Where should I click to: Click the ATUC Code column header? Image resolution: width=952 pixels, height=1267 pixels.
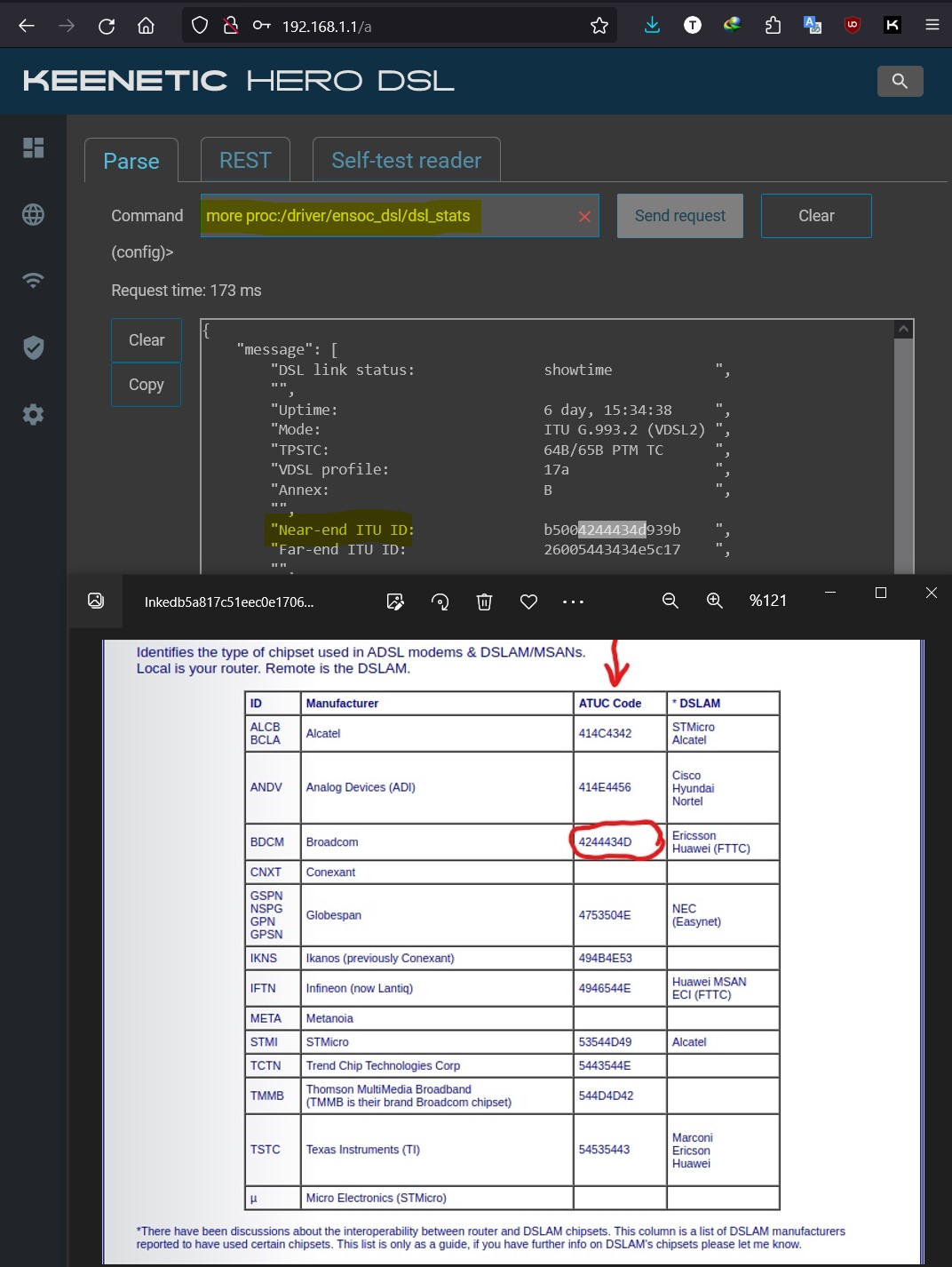(619, 704)
